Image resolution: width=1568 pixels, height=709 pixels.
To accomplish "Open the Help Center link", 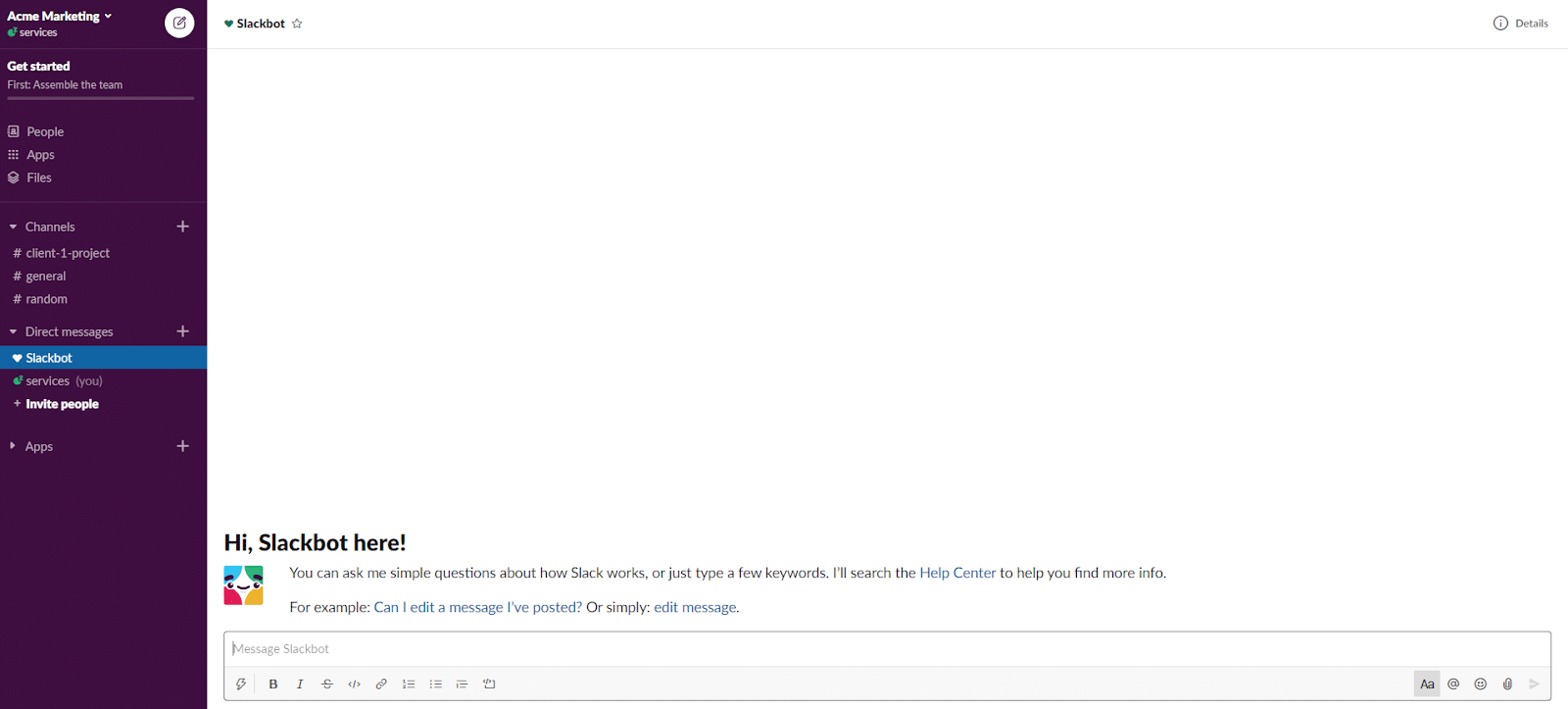I will pyautogui.click(x=956, y=573).
